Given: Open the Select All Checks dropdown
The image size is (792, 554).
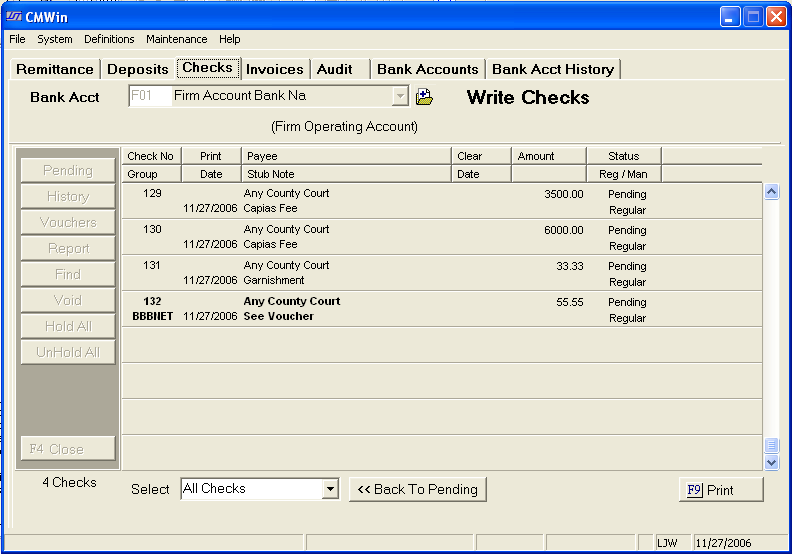Looking at the screenshot, I should (331, 489).
